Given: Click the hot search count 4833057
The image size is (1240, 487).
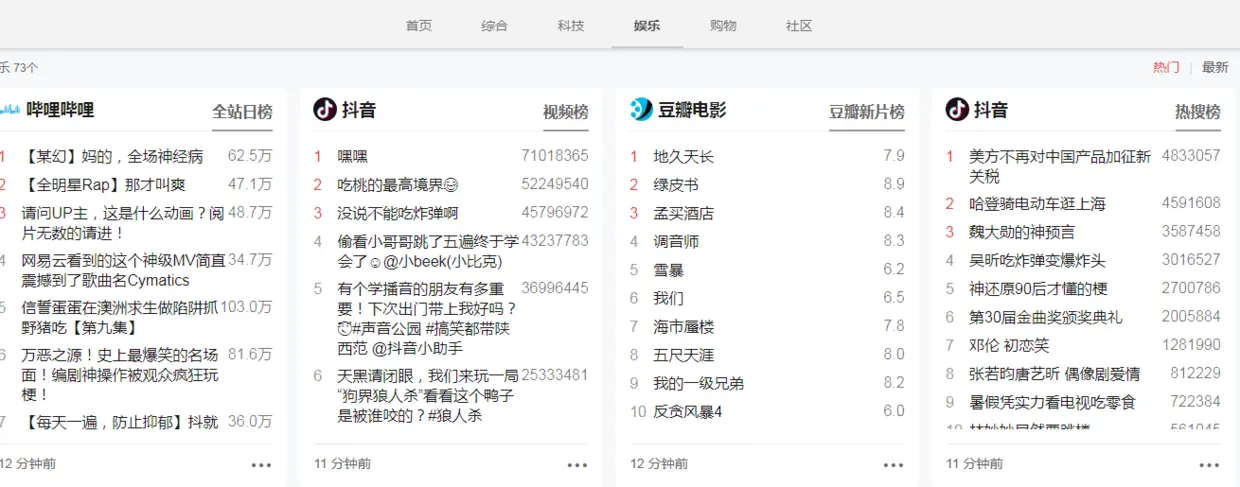Looking at the screenshot, I should point(1191,156).
